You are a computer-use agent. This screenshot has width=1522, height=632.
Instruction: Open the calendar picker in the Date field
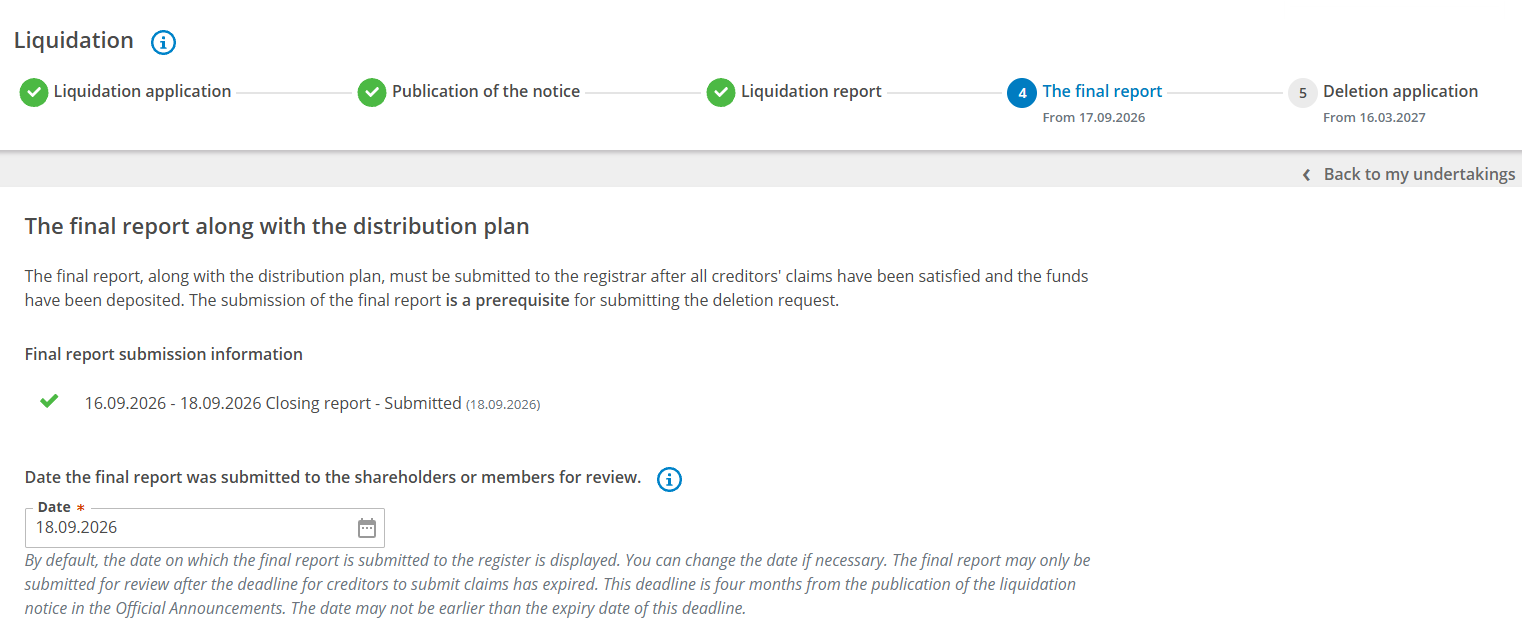367,528
